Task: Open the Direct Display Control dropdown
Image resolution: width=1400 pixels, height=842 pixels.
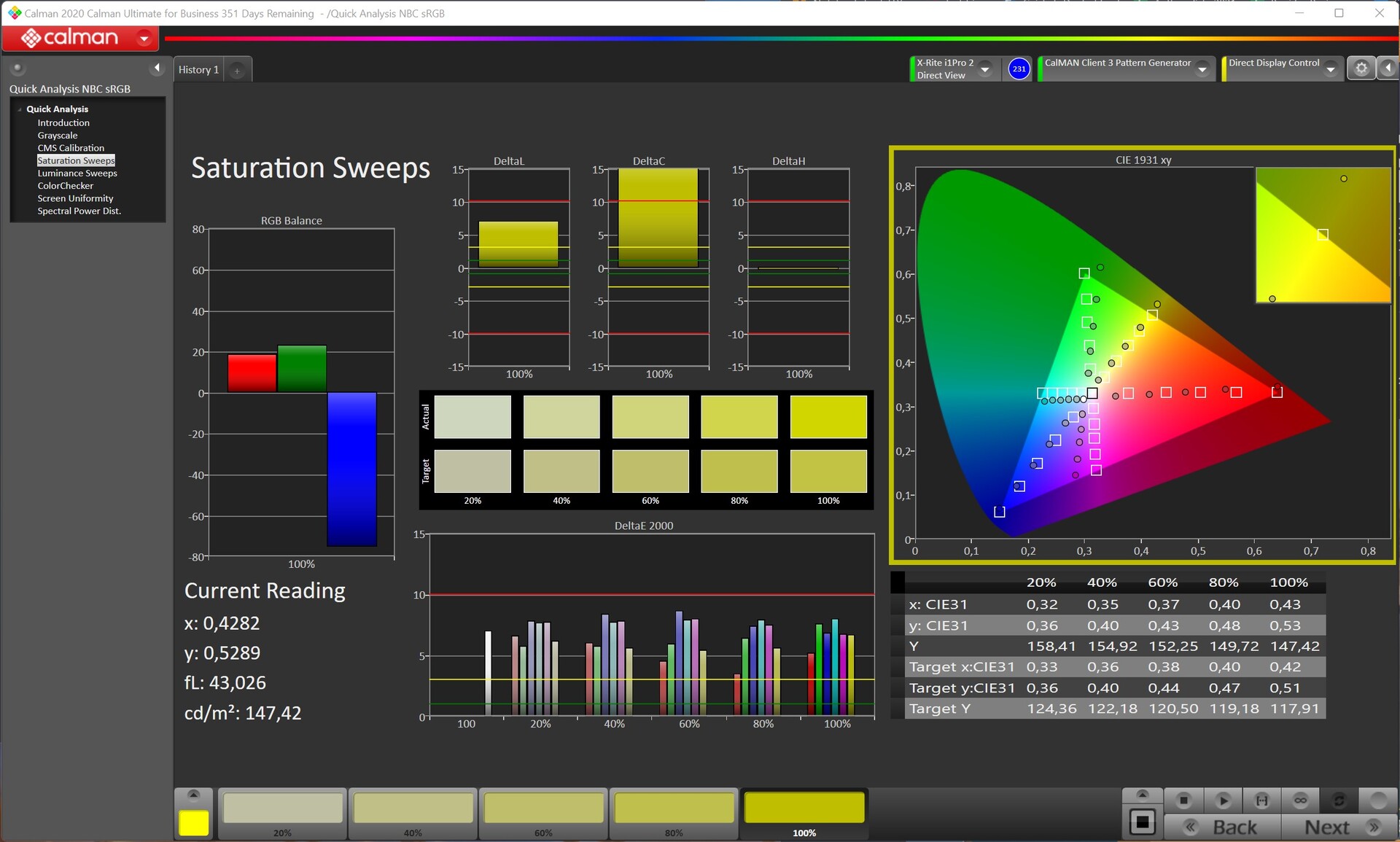Action: [1331, 69]
